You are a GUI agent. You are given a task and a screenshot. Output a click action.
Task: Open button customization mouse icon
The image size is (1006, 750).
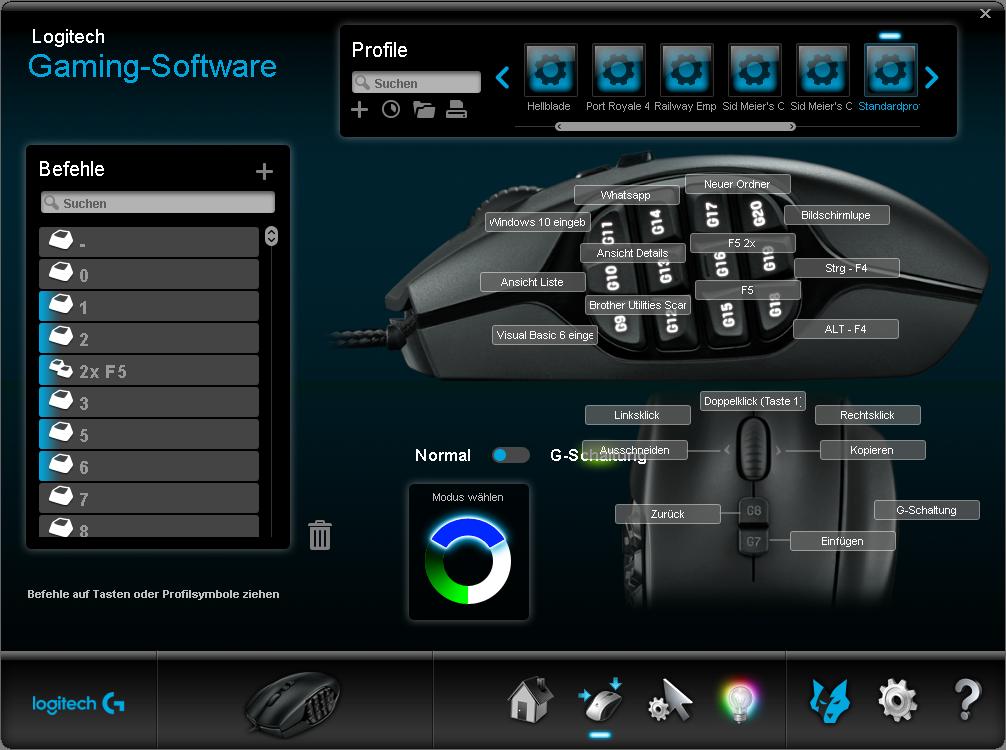pos(601,700)
